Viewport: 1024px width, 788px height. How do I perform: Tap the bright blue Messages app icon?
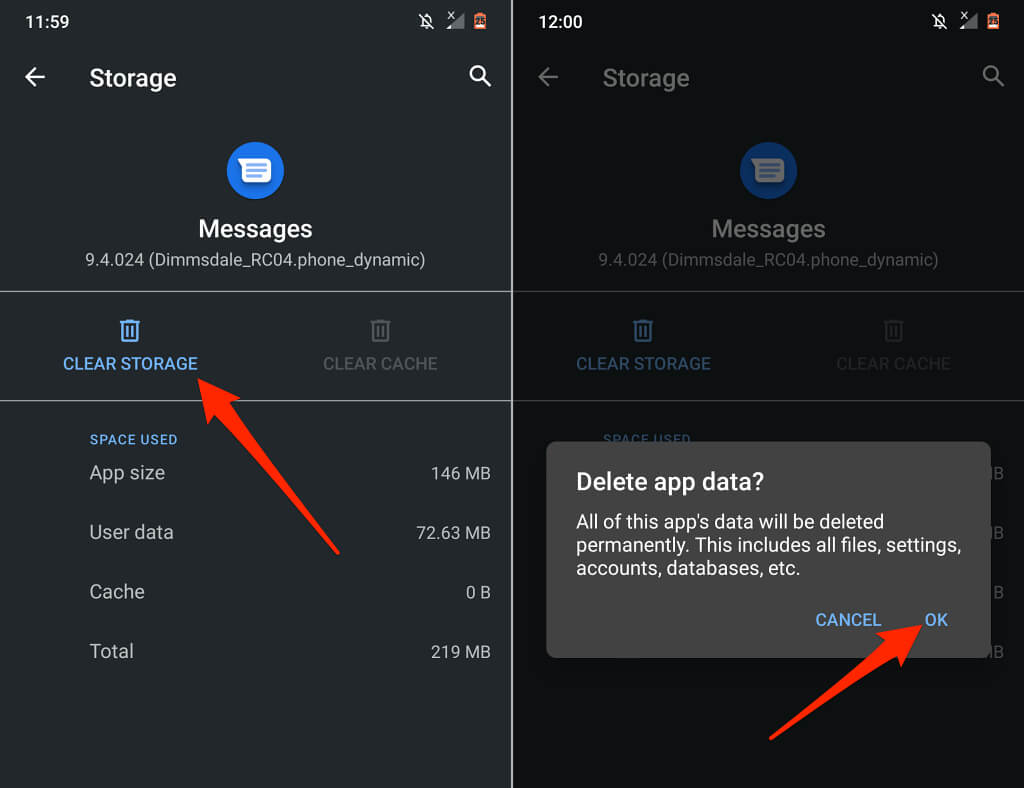[x=255, y=170]
